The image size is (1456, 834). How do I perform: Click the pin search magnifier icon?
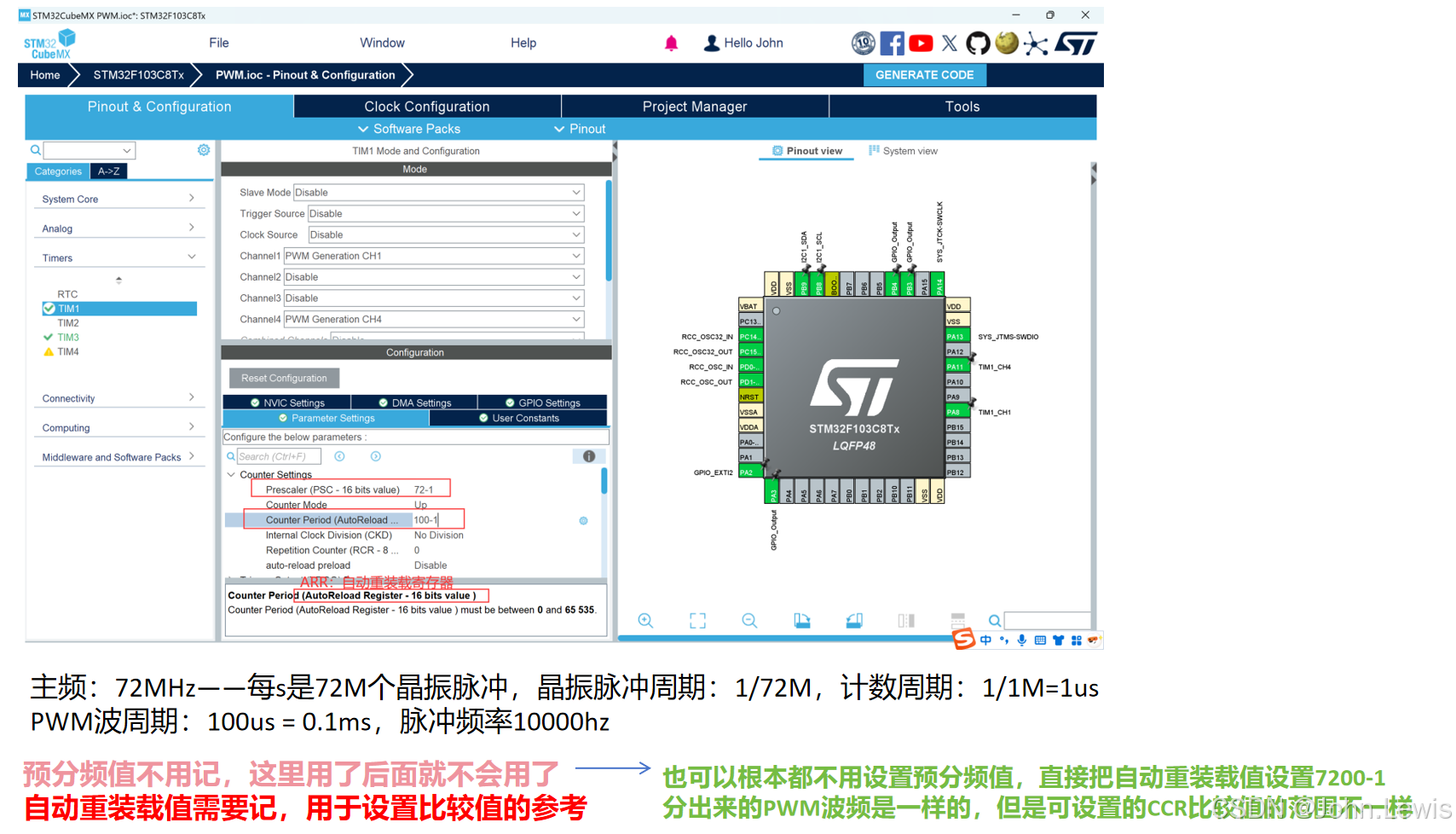[x=994, y=621]
